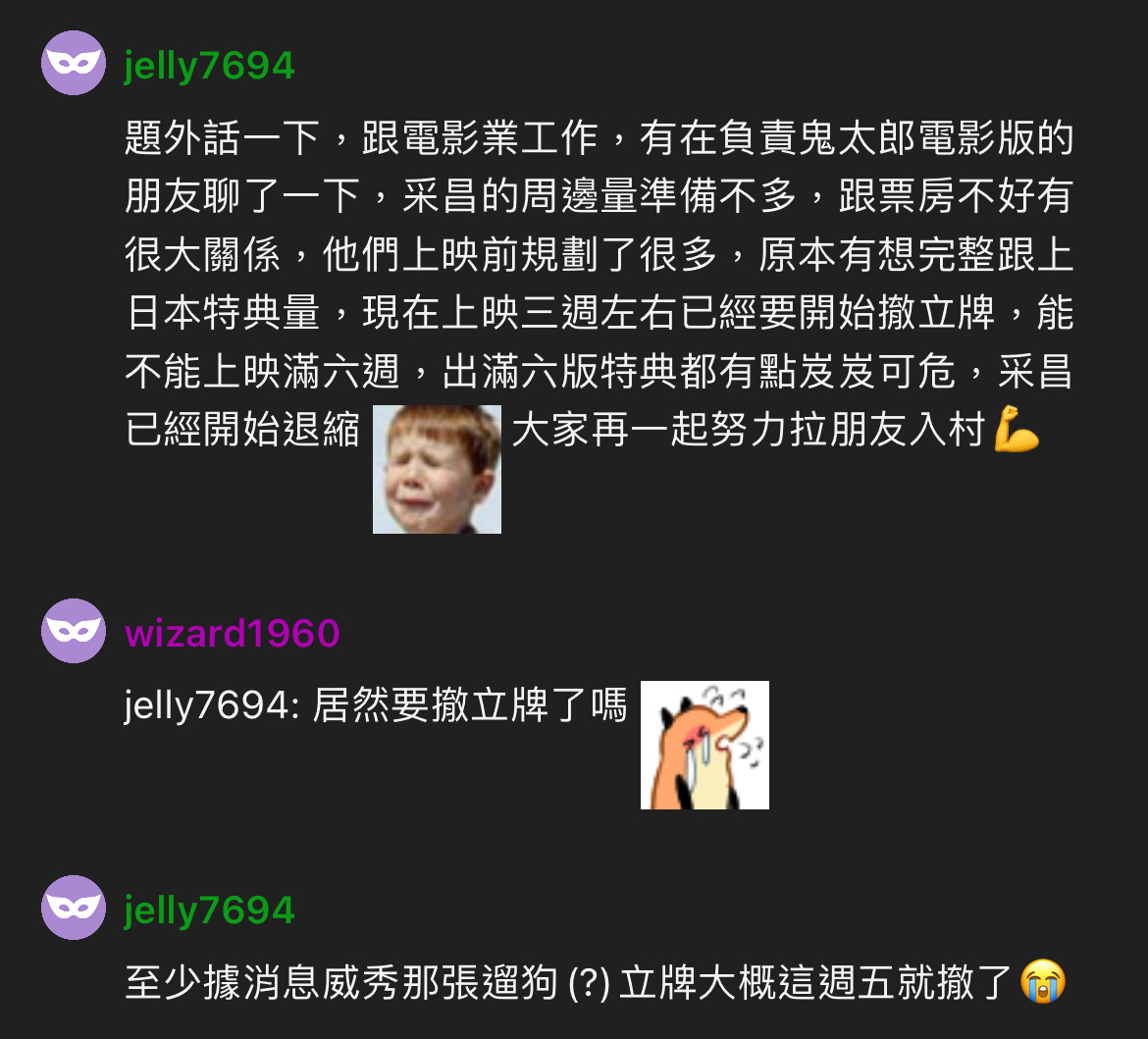This screenshot has height=1039, width=1148.
Task: Click the flexed biceps emoji
Action: (x=1017, y=429)
